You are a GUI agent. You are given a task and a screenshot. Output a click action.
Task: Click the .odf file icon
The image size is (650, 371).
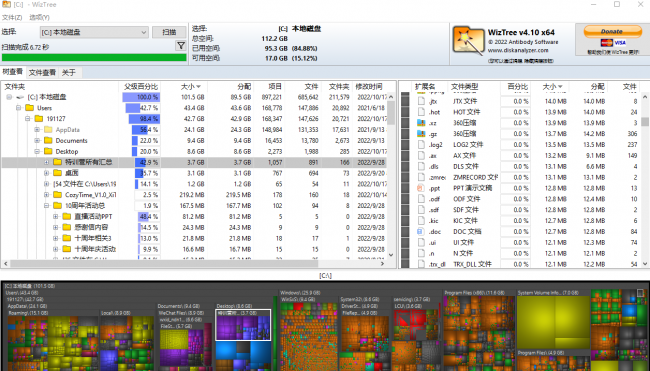[x=421, y=199]
